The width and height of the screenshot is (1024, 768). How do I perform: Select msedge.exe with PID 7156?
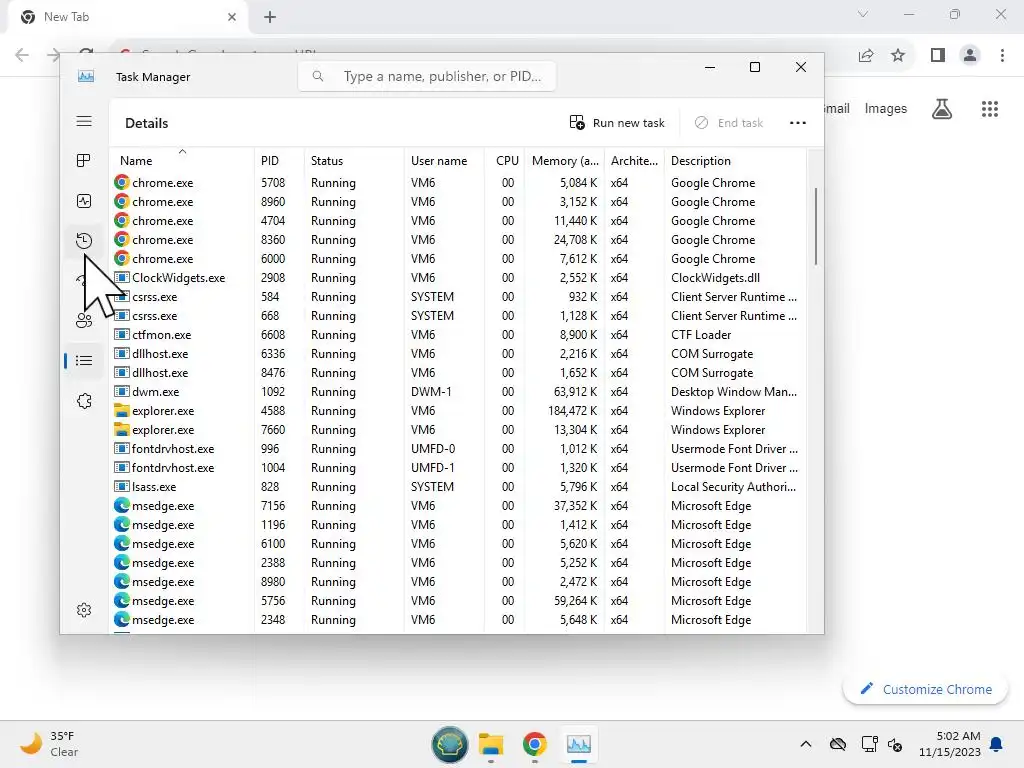point(458,505)
